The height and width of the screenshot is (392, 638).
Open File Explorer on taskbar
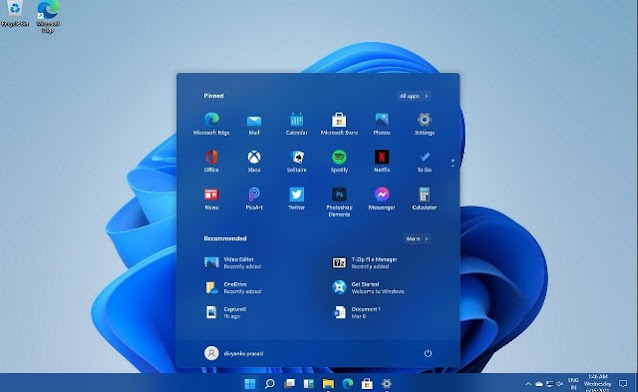click(x=328, y=383)
